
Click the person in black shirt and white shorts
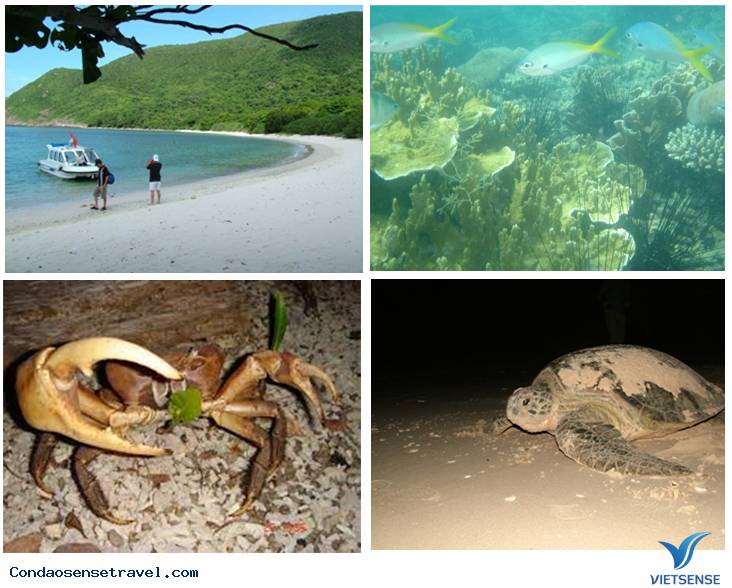154,180
